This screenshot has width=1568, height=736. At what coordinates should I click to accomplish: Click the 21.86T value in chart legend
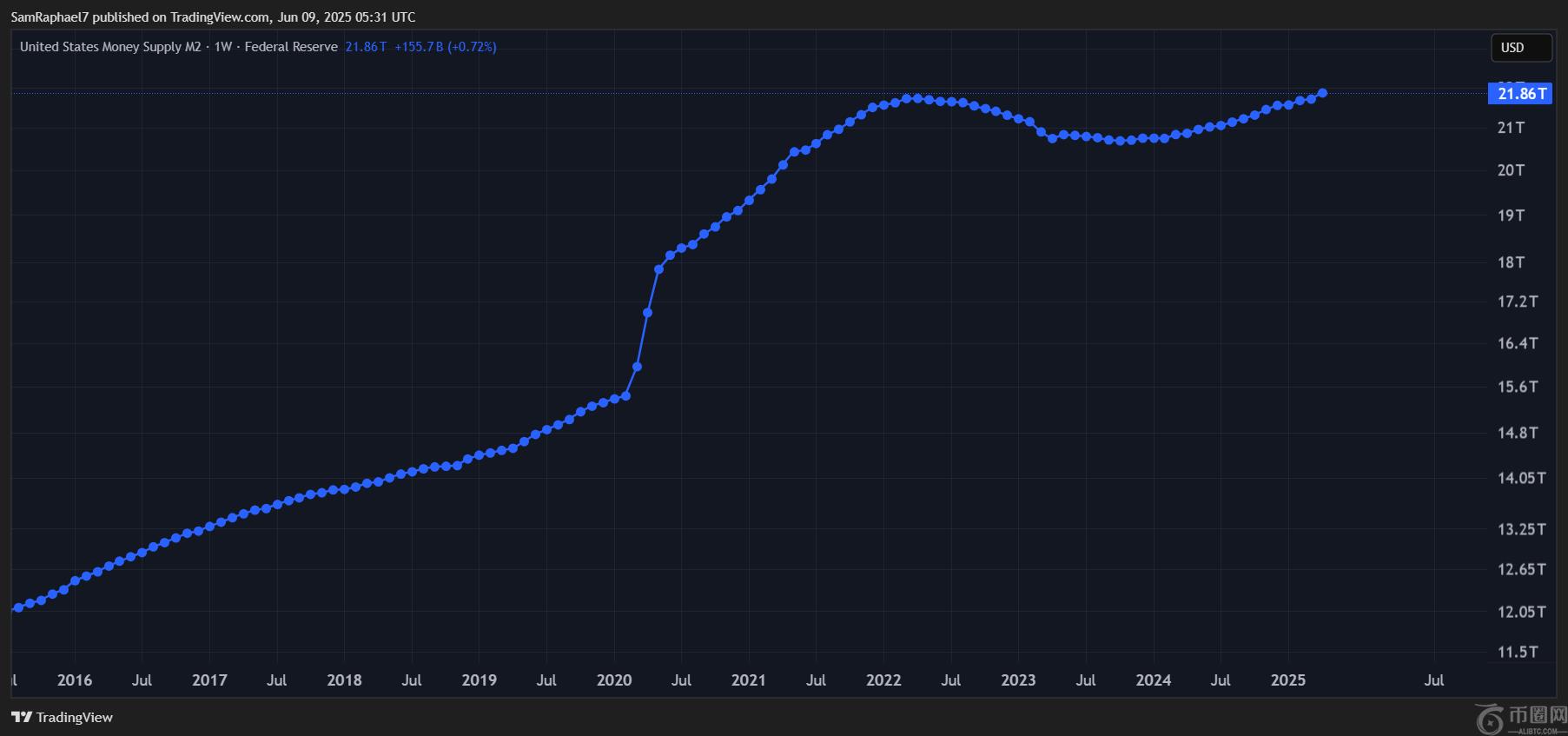click(x=366, y=47)
